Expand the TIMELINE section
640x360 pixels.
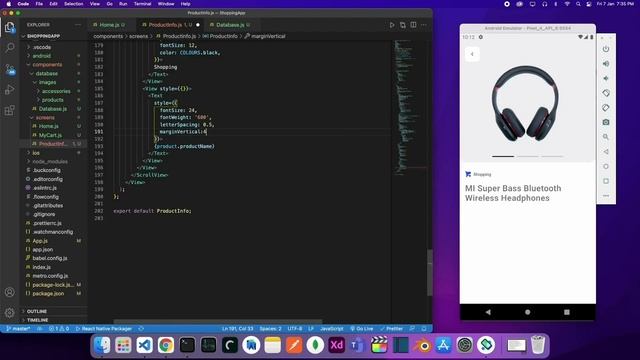coord(38,320)
